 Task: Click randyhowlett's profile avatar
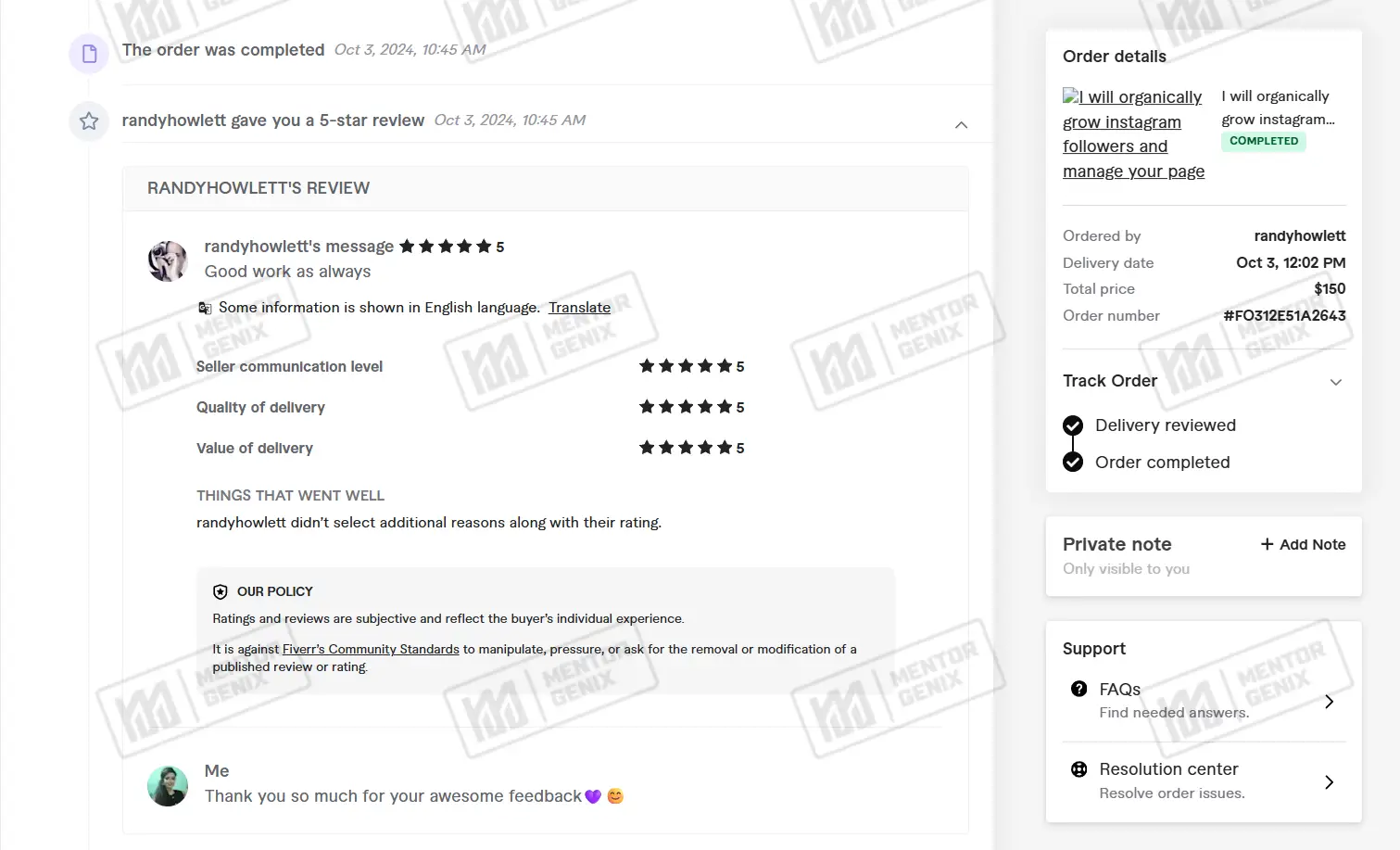[x=168, y=260]
